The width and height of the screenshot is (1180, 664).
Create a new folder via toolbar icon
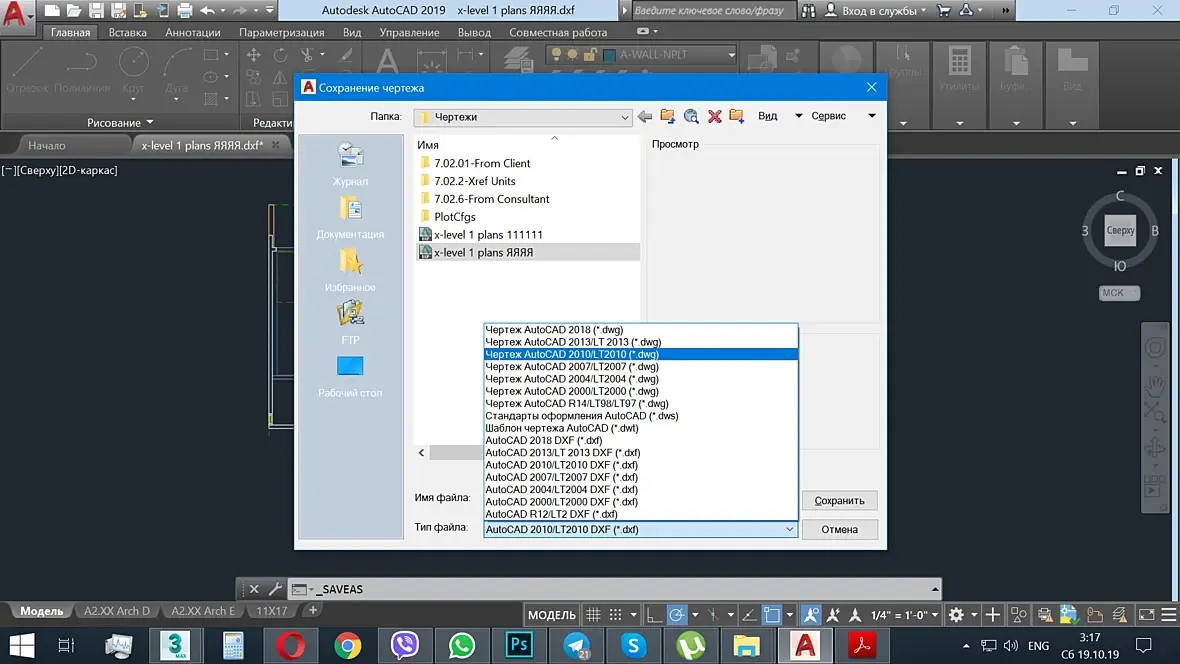tap(737, 116)
